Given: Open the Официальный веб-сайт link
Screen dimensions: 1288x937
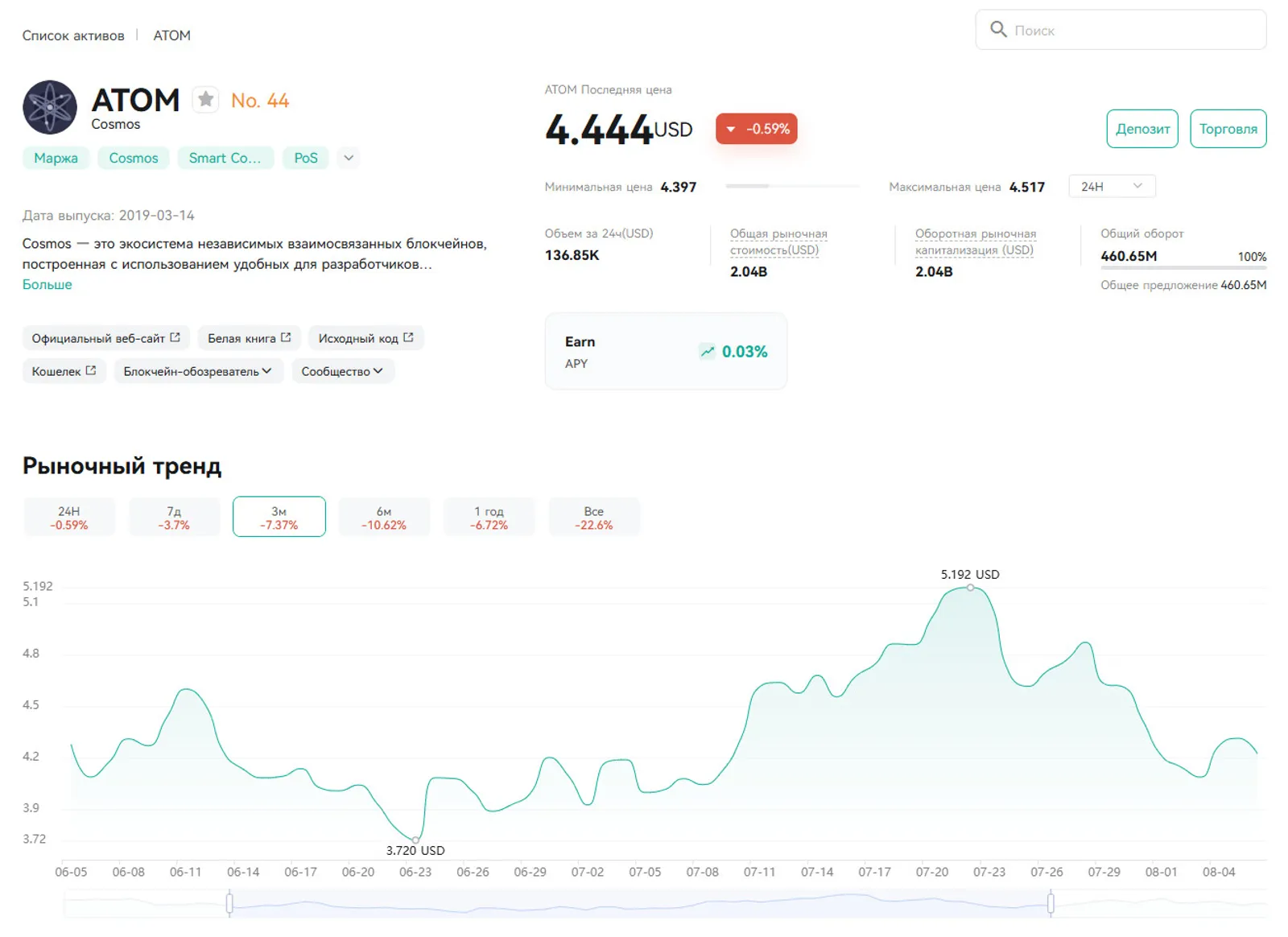Looking at the screenshot, I should click(105, 338).
